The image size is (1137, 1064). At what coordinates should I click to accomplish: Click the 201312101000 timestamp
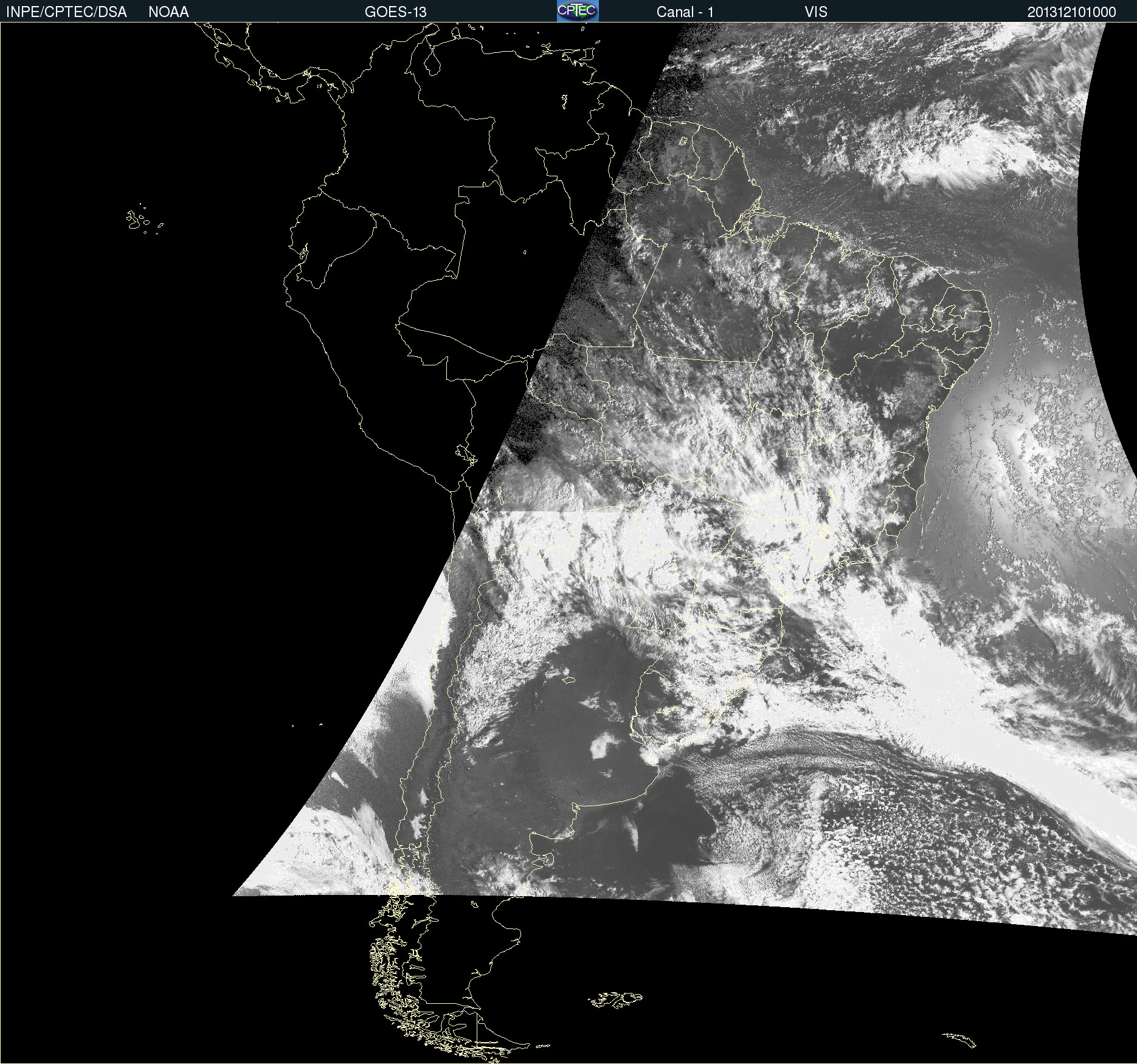[x=1072, y=12]
